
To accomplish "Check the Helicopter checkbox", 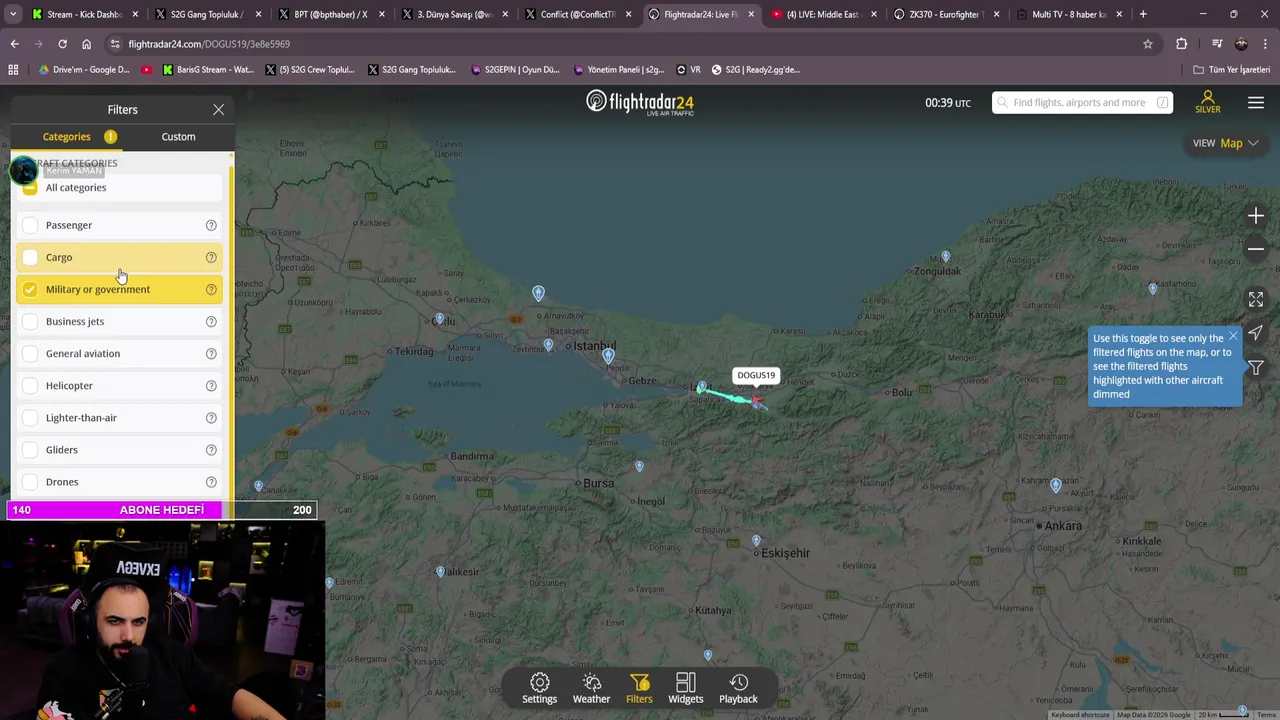I will [x=30, y=385].
